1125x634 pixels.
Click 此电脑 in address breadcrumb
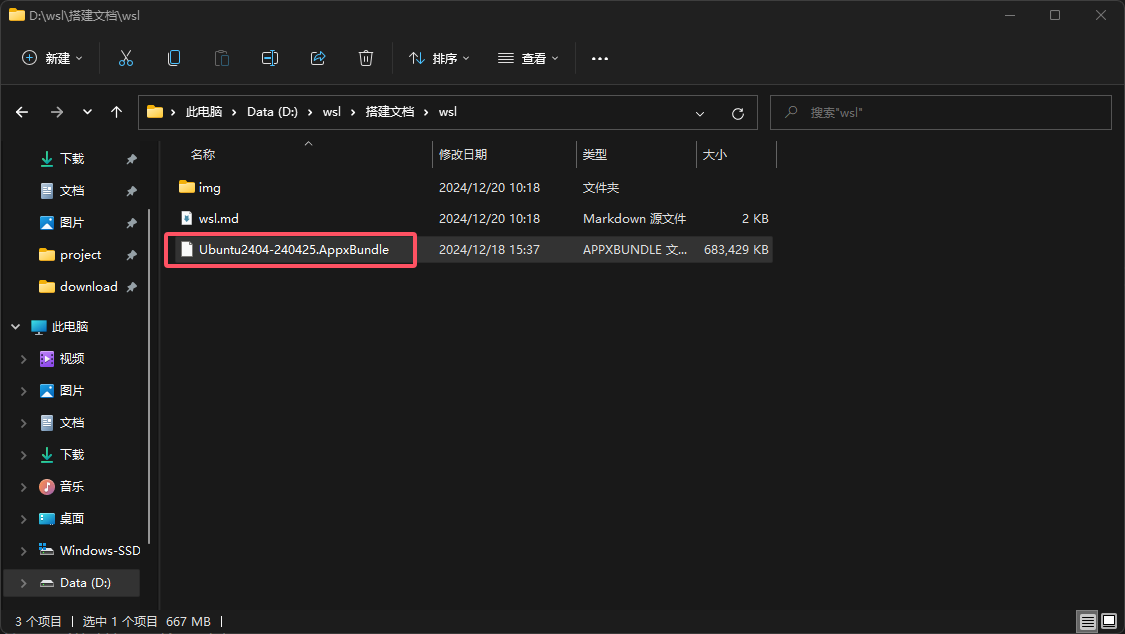click(204, 112)
